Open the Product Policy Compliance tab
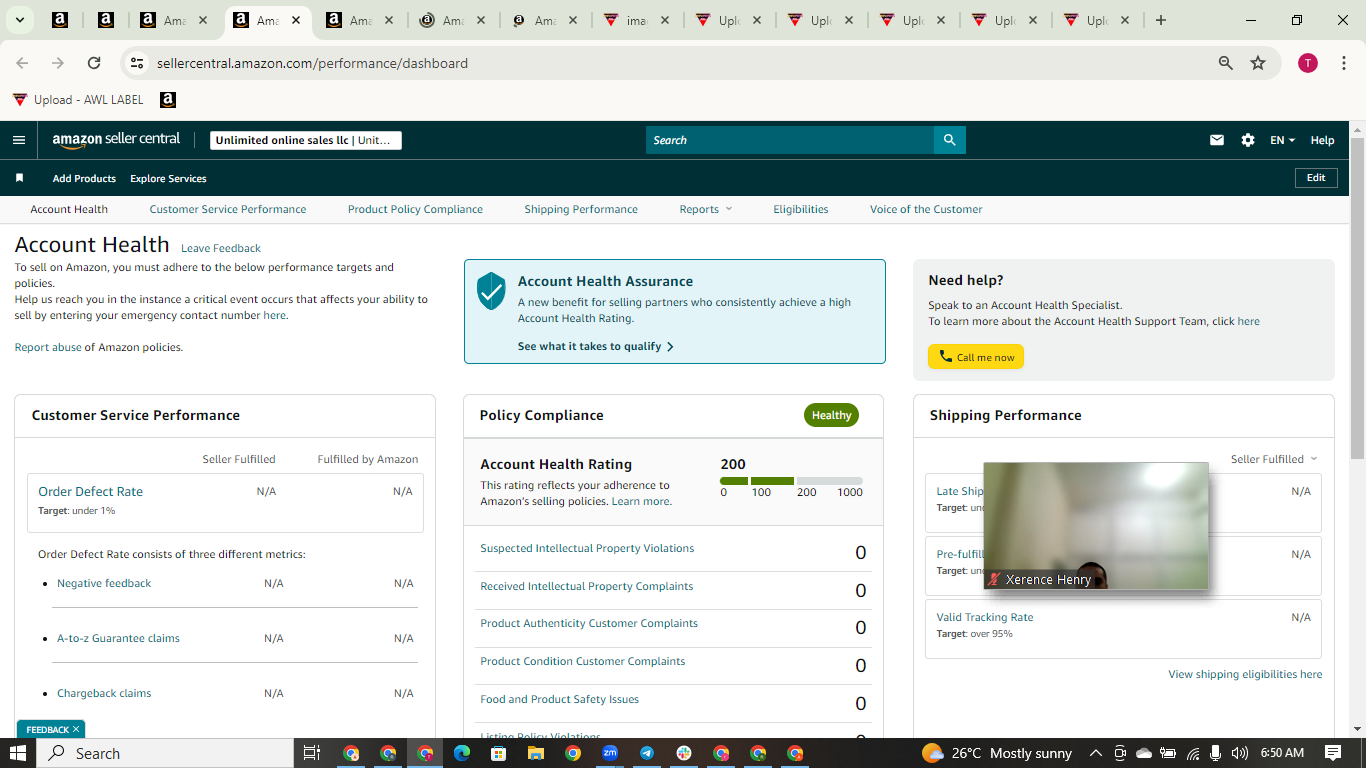 click(x=415, y=209)
